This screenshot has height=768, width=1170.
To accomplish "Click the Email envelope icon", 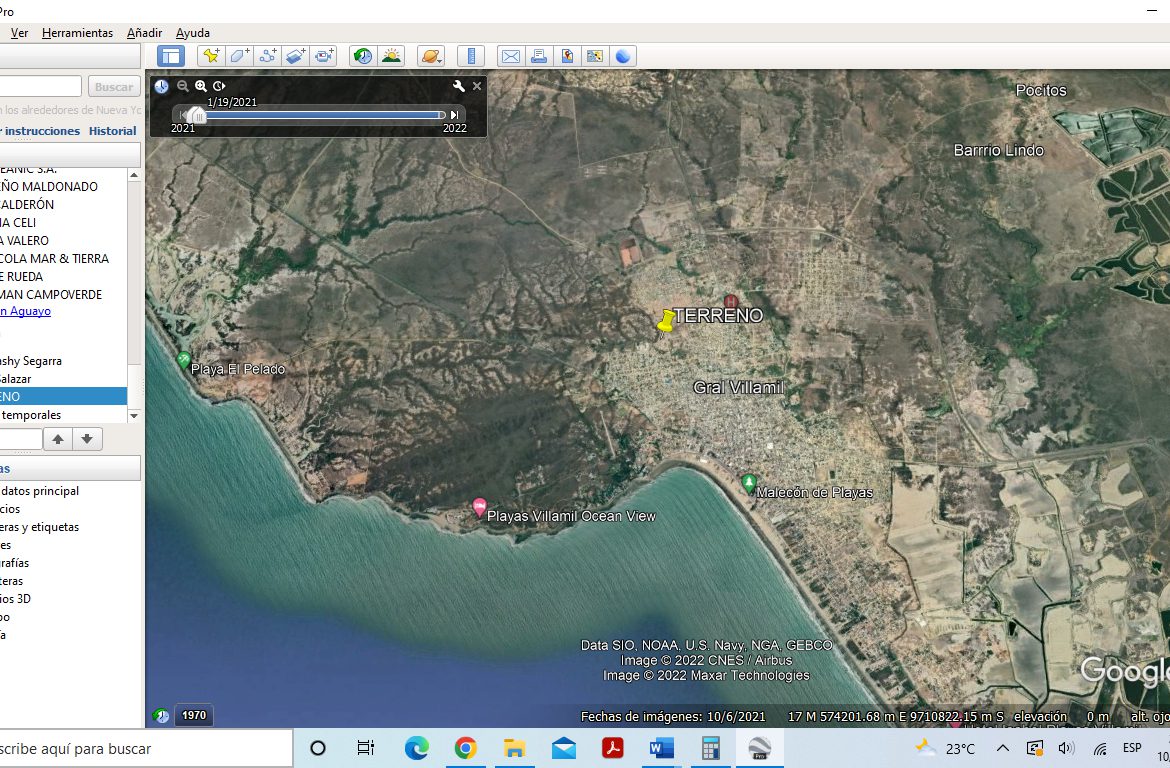I will click(x=511, y=56).
